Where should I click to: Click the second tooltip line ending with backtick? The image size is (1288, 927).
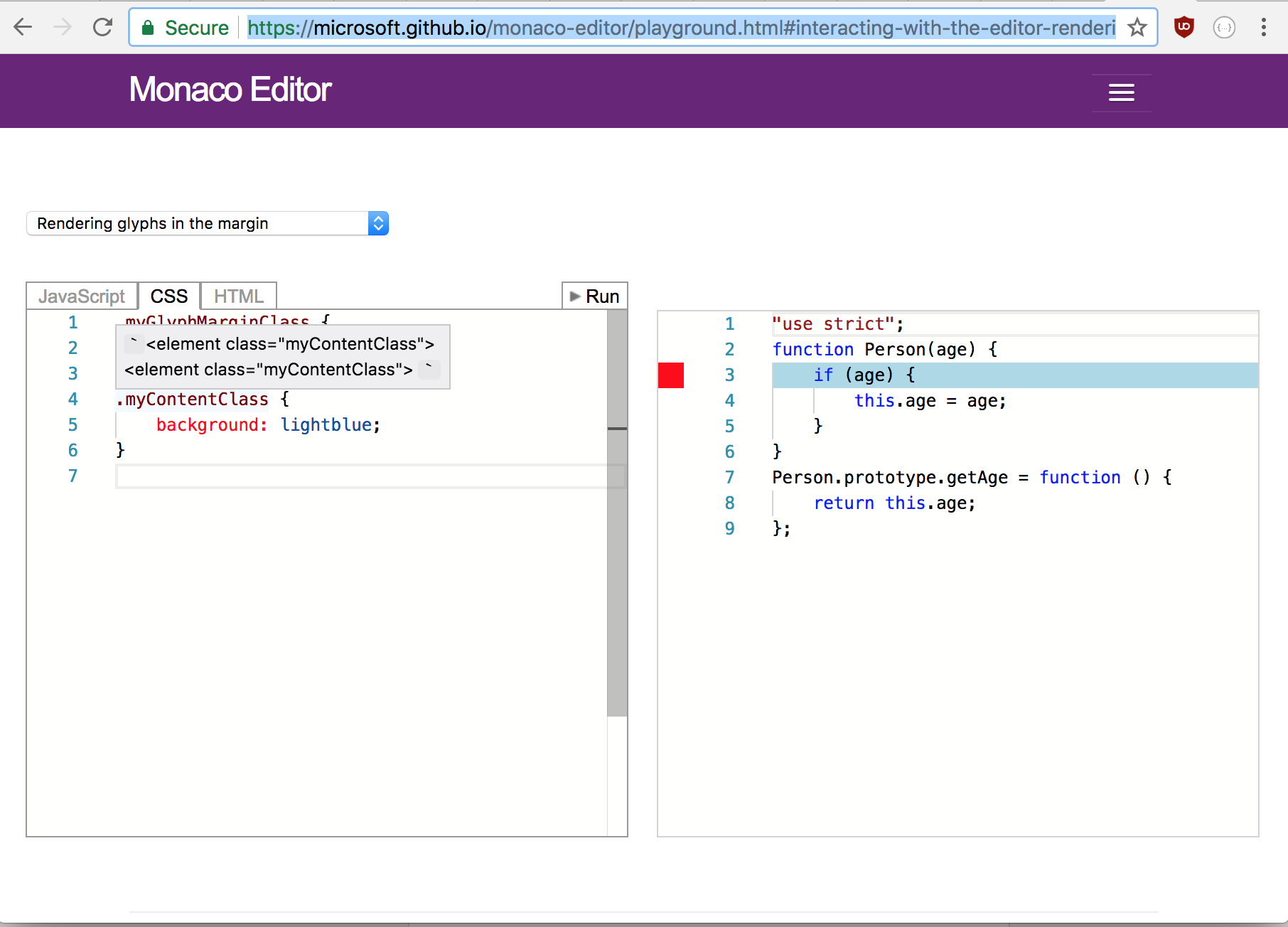[x=282, y=370]
